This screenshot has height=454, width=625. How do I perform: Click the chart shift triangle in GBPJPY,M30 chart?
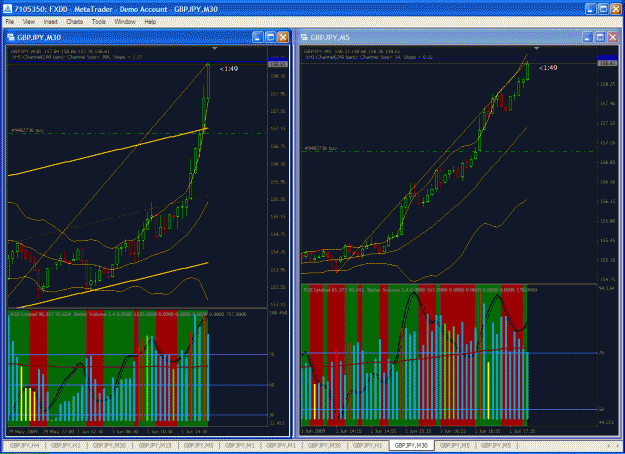coord(214,49)
